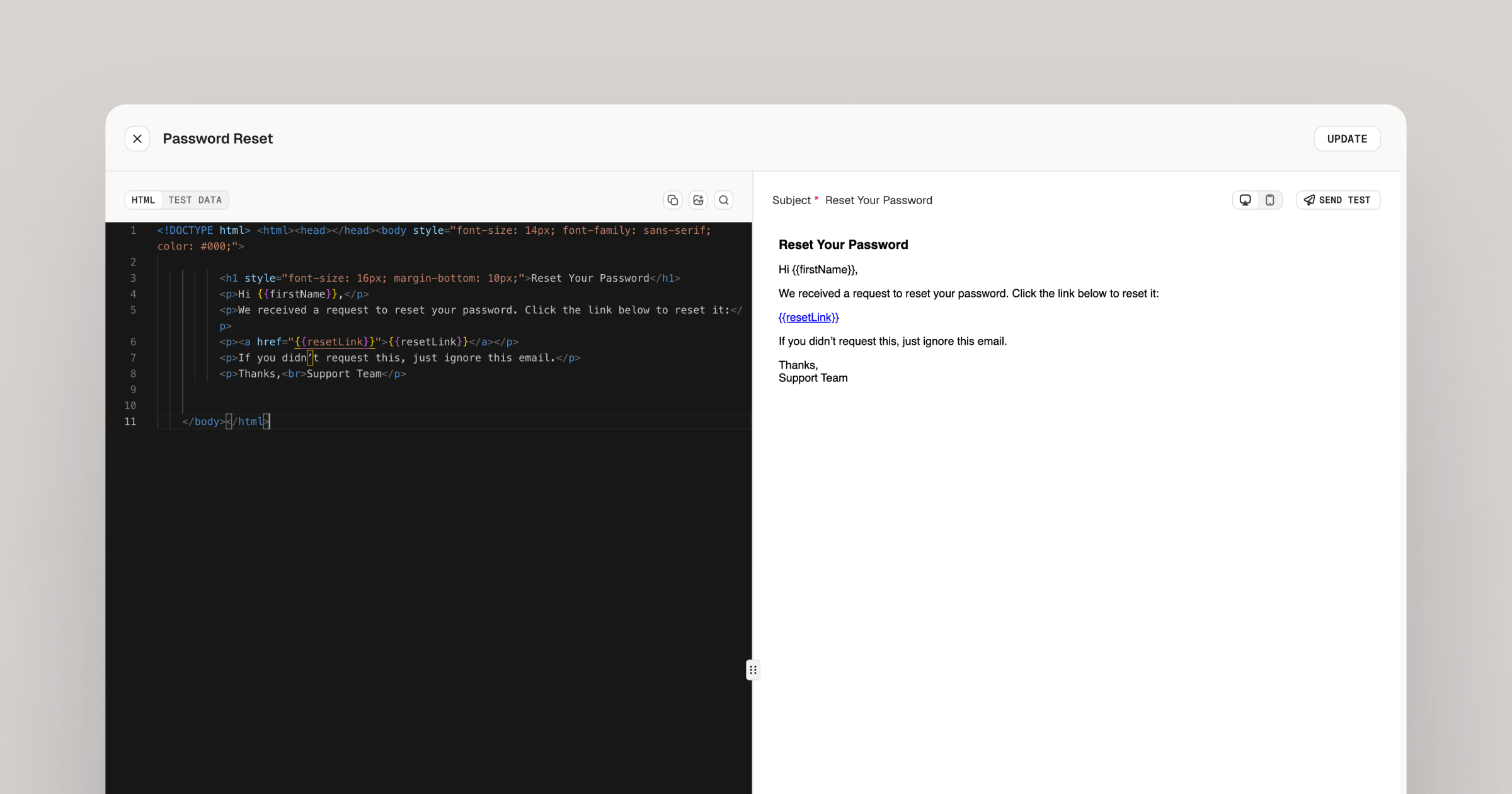
Task: Close the Password Reset editor
Action: point(137,138)
